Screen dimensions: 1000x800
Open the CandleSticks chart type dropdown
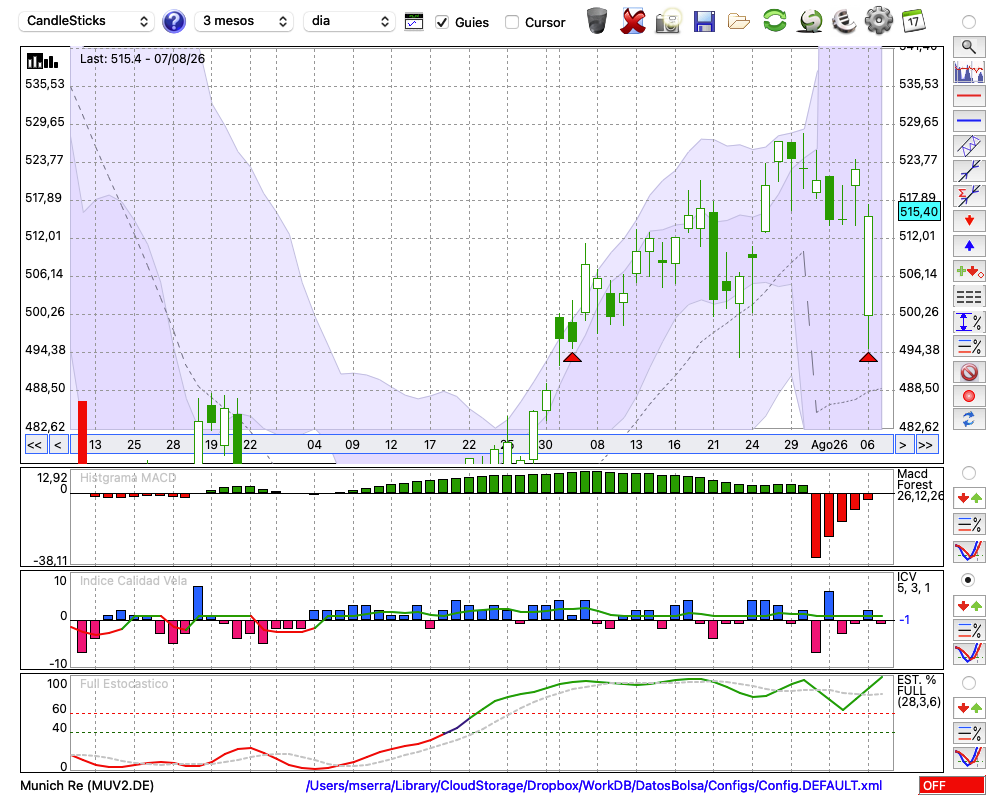87,21
